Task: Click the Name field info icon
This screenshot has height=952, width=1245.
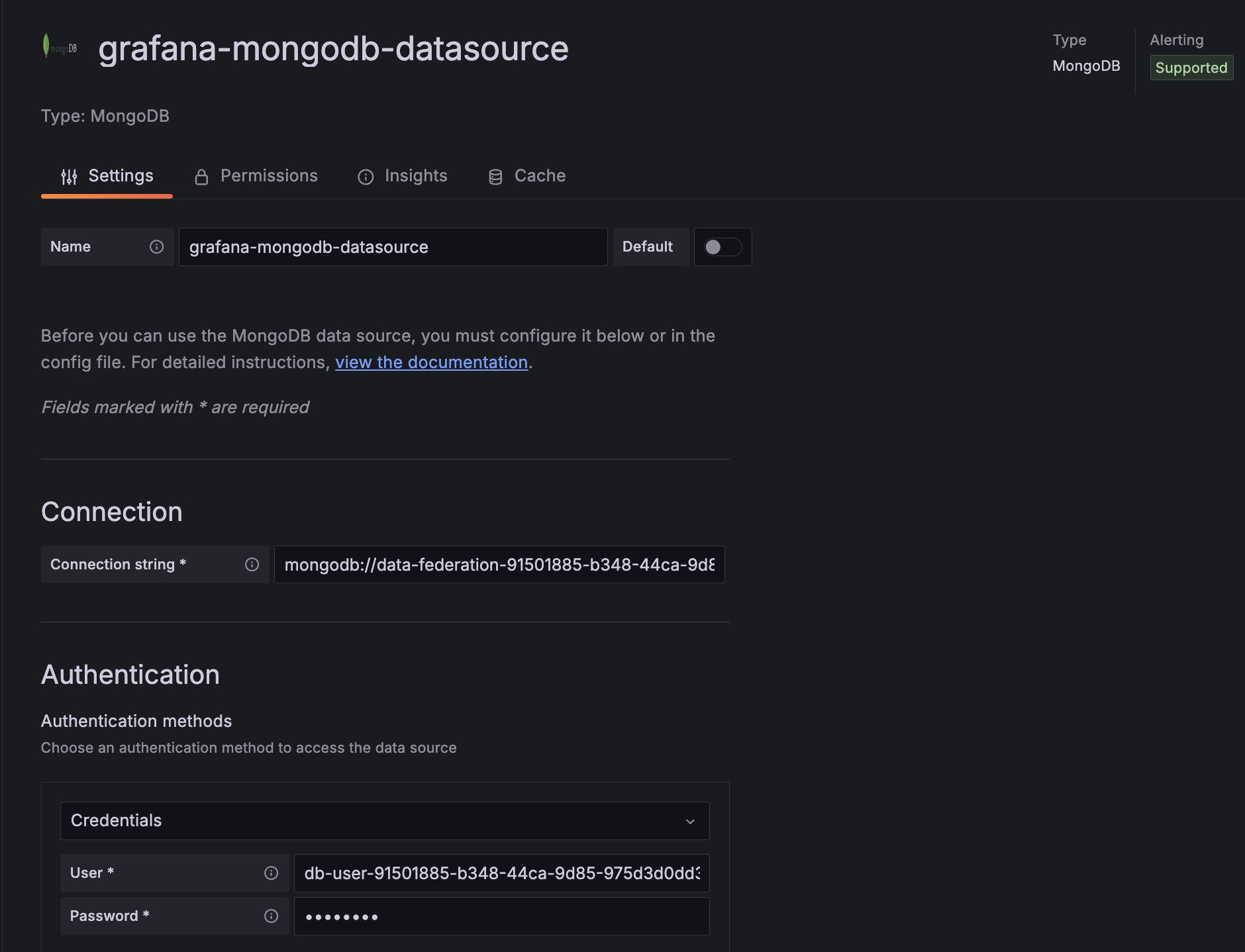Action: (x=156, y=247)
